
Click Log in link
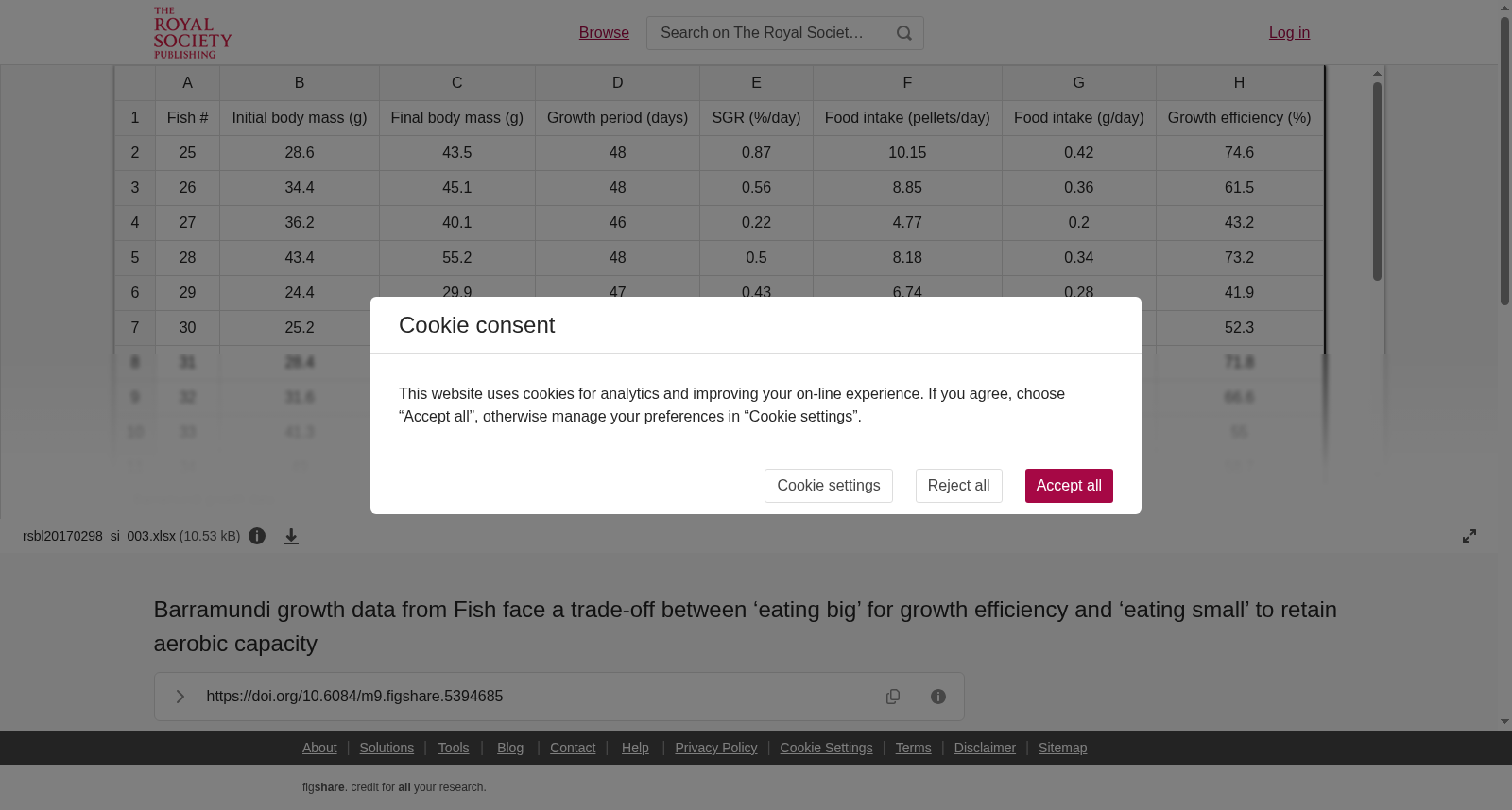point(1289,32)
